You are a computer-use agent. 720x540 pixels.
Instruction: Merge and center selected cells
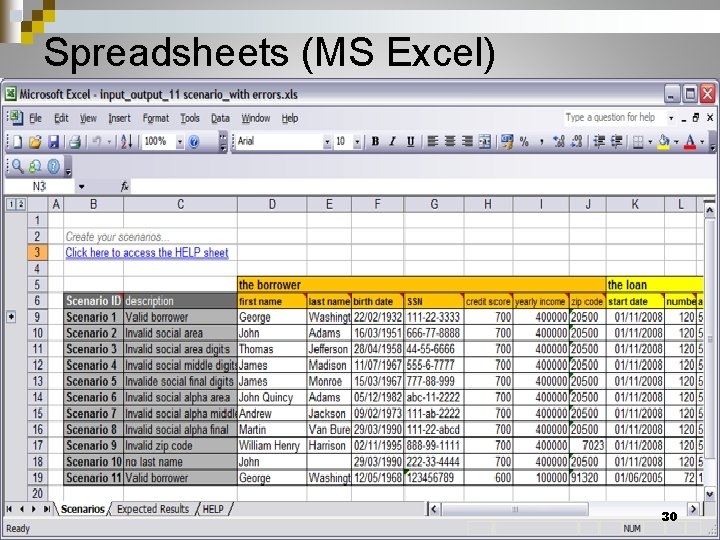tap(484, 141)
